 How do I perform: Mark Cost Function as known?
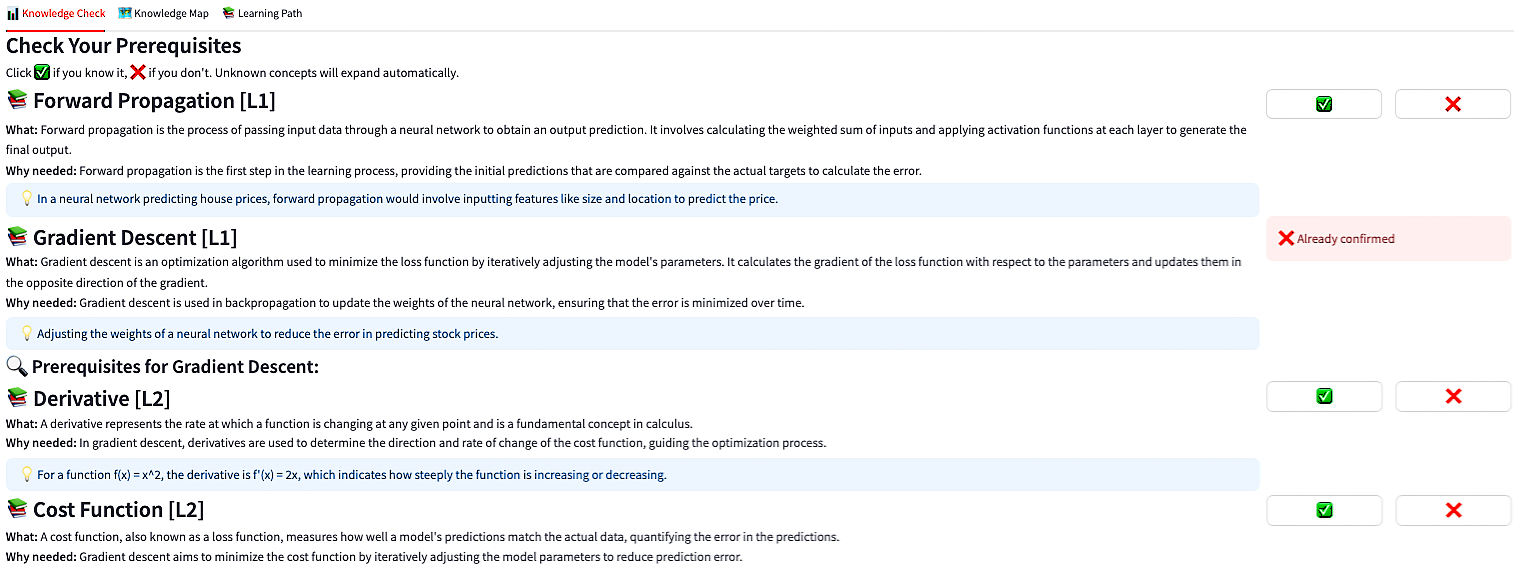[x=1323, y=510]
